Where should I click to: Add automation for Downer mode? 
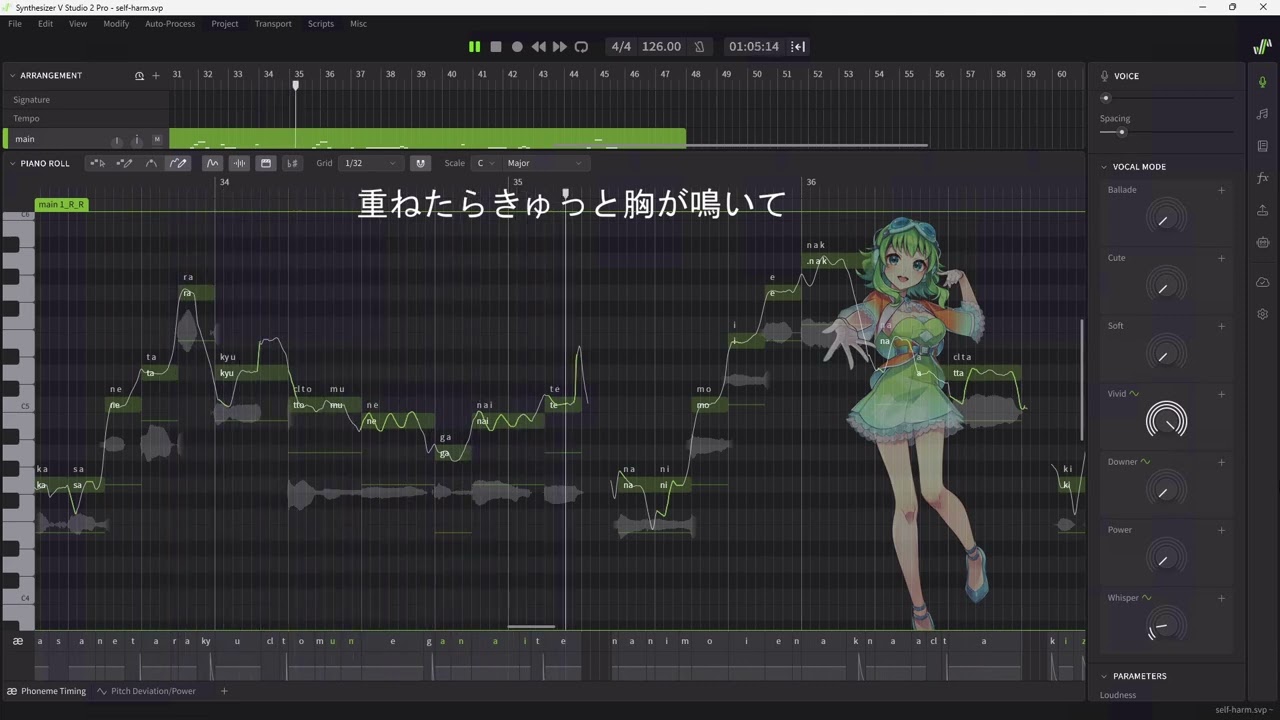point(1221,462)
